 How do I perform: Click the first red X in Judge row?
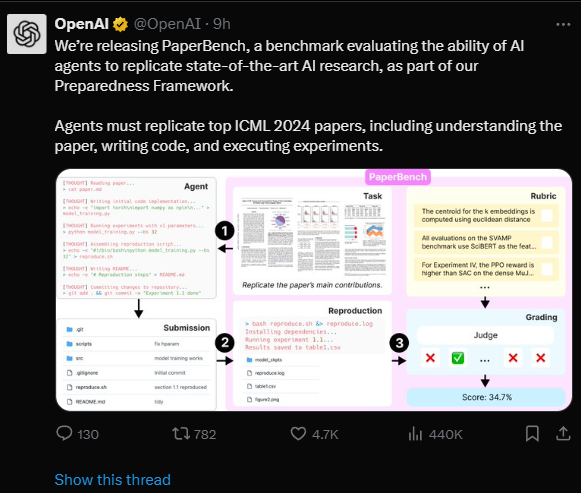430,358
